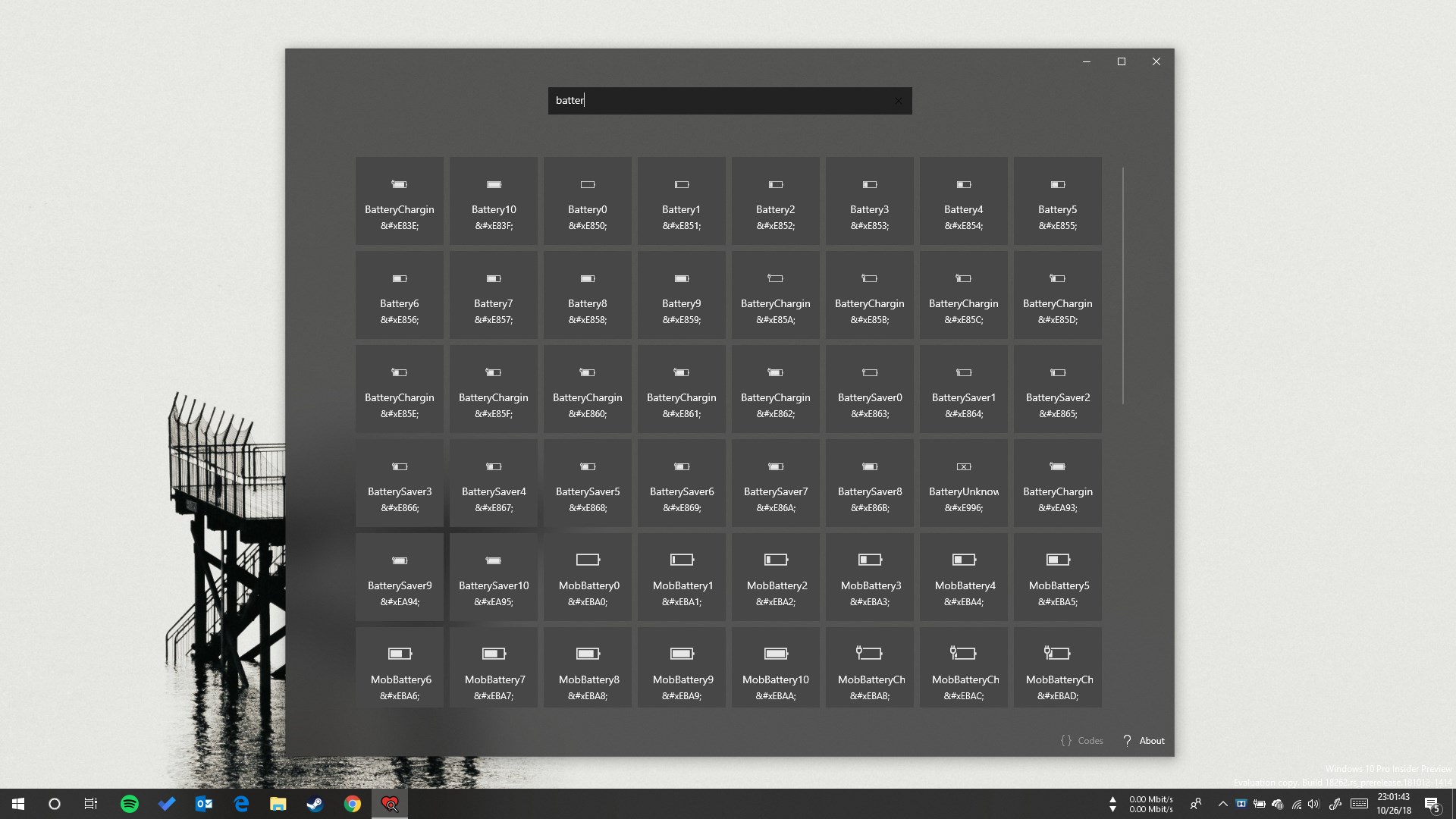Open Spotify from the taskbar
Viewport: 1456px width, 819px height.
[130, 804]
